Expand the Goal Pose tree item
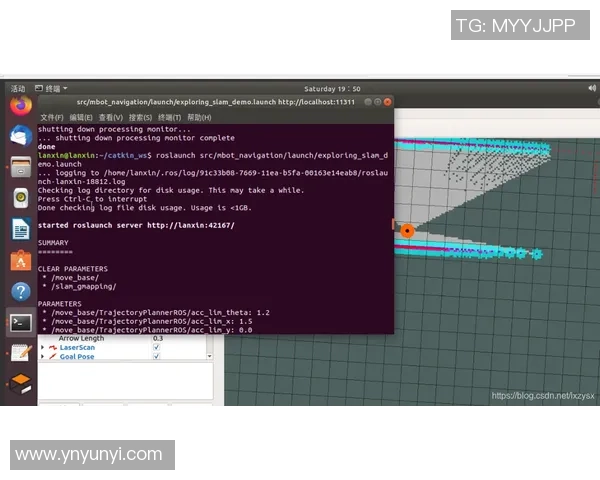This screenshot has width=600, height=480. point(42,356)
